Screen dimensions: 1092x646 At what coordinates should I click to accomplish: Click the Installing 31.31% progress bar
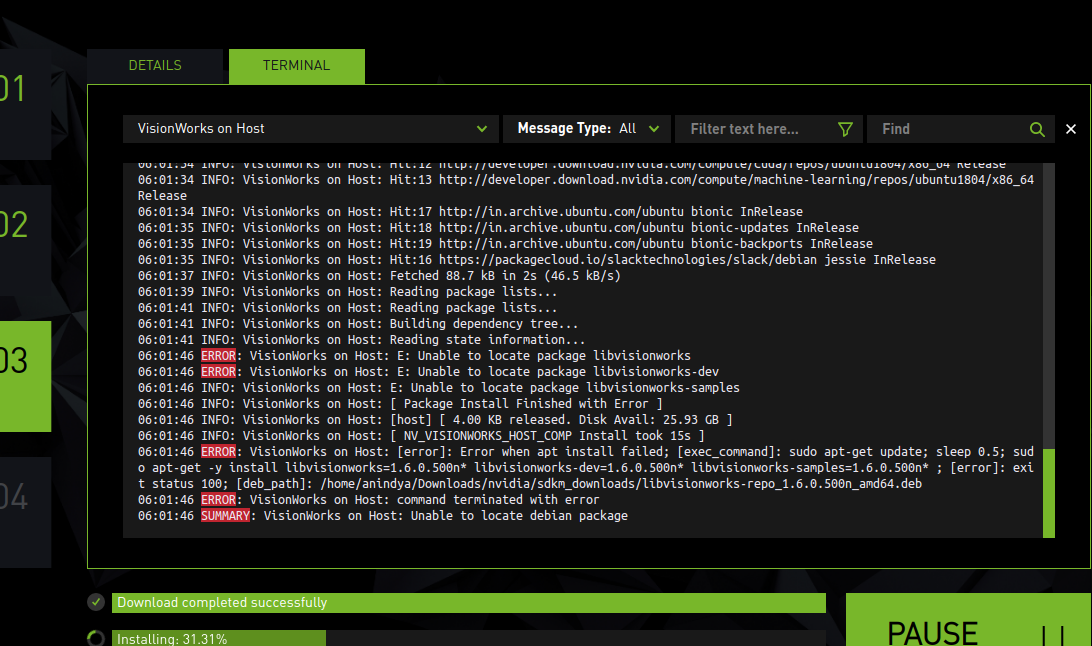[469, 638]
